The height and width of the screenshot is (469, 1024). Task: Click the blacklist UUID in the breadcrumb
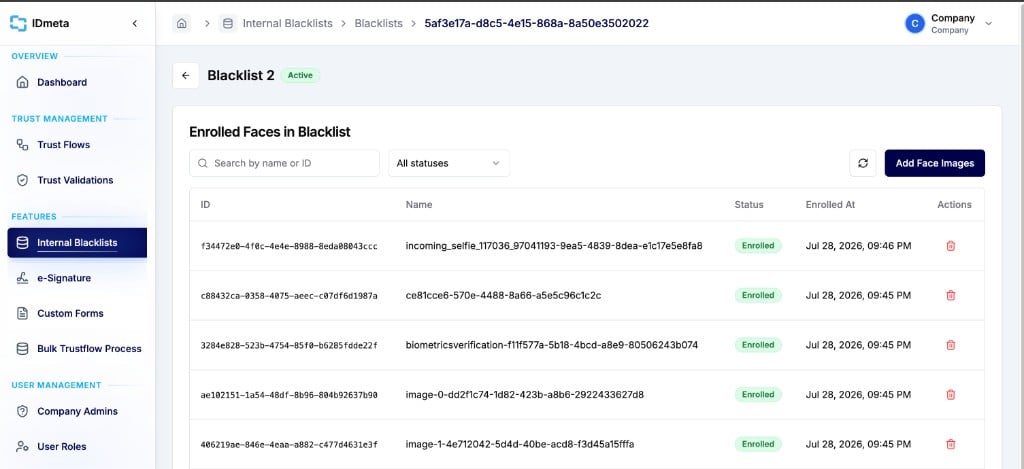click(537, 24)
